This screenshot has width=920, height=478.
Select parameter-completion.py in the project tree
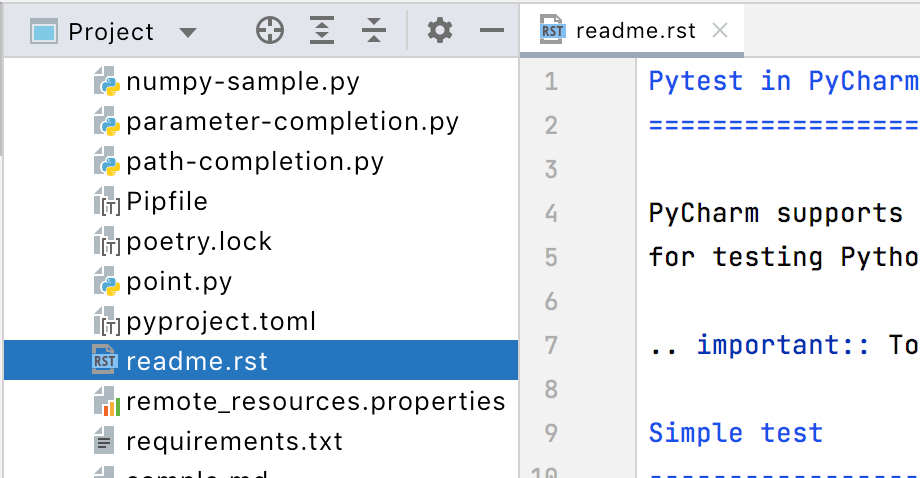[x=292, y=122]
